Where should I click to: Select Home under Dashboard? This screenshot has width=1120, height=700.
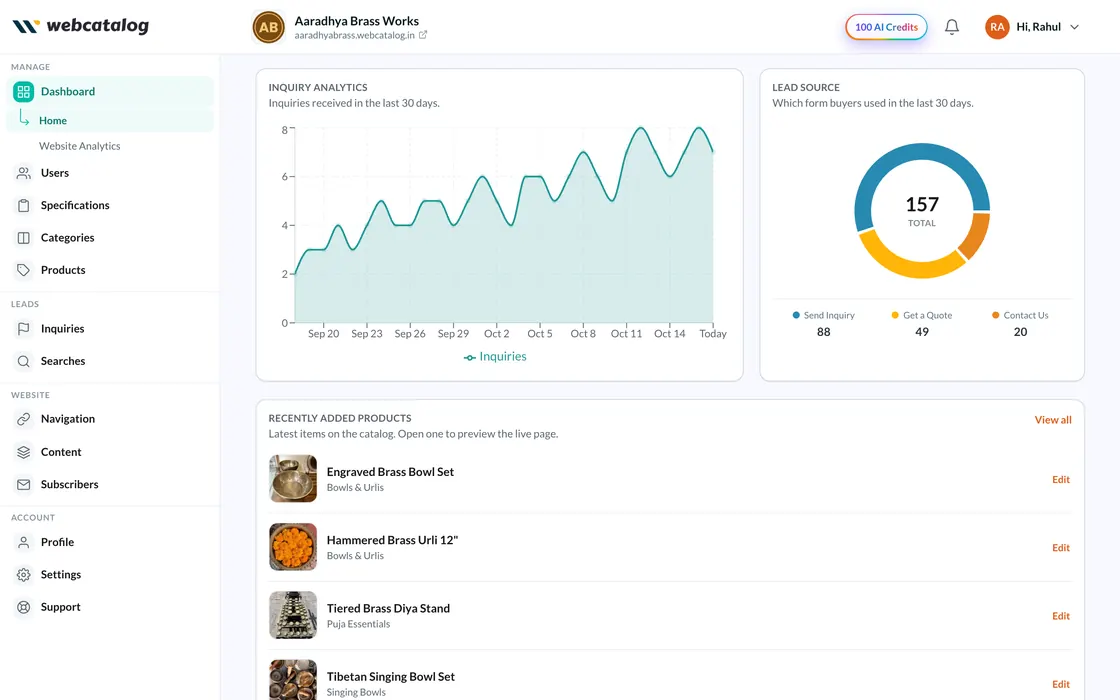tap(110, 120)
